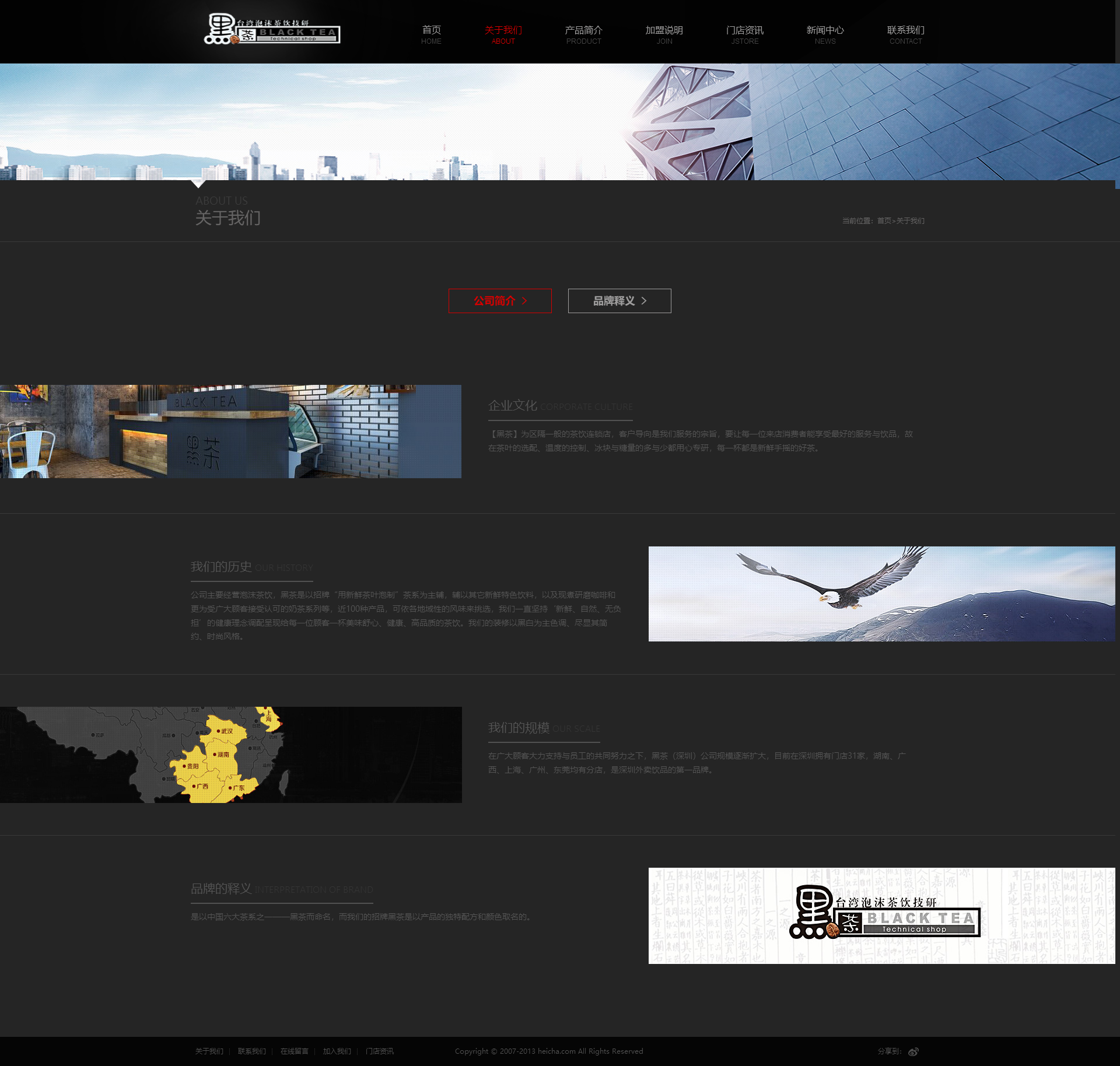Select 关于我们 ABOUT navigation item

(503, 34)
